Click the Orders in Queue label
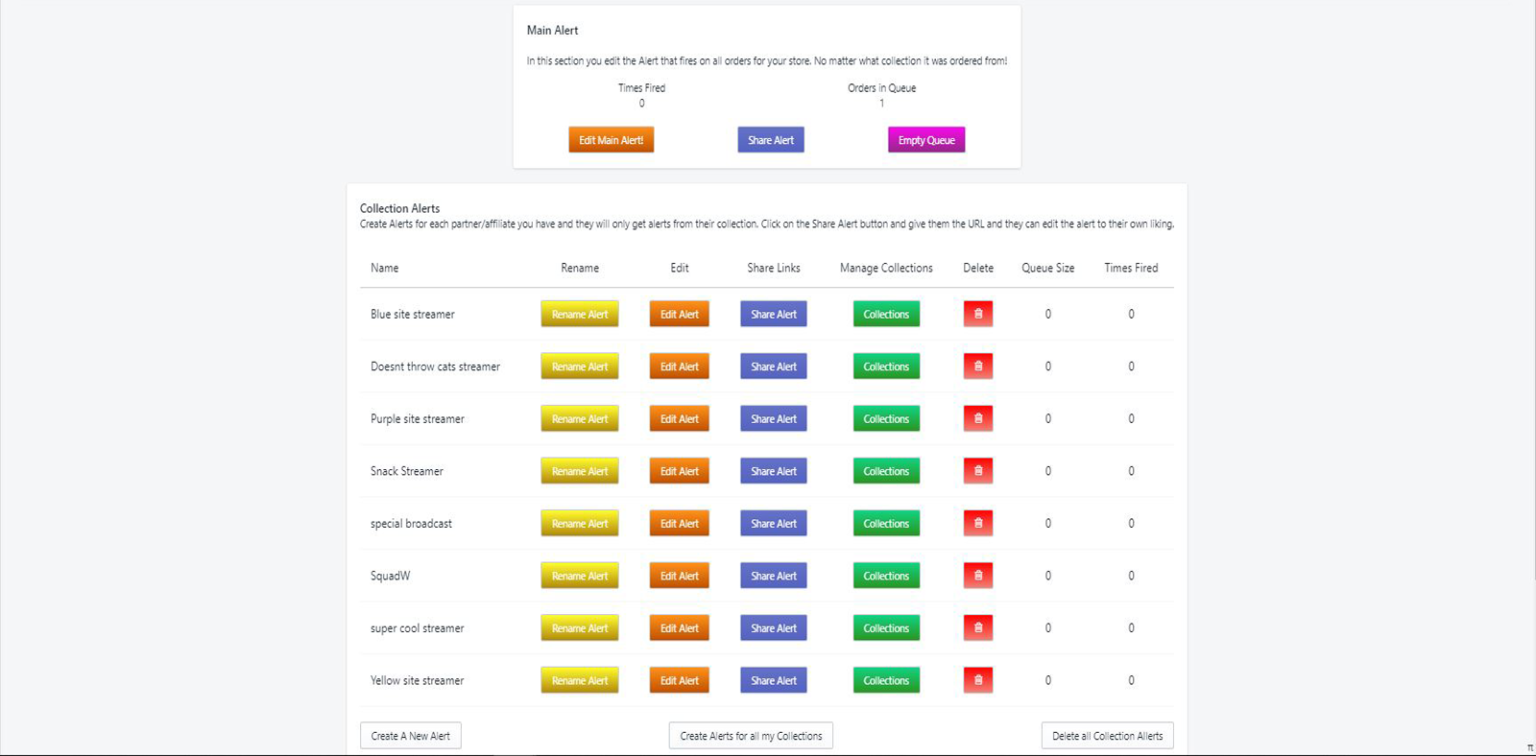The width and height of the screenshot is (1536, 756). coord(881,88)
